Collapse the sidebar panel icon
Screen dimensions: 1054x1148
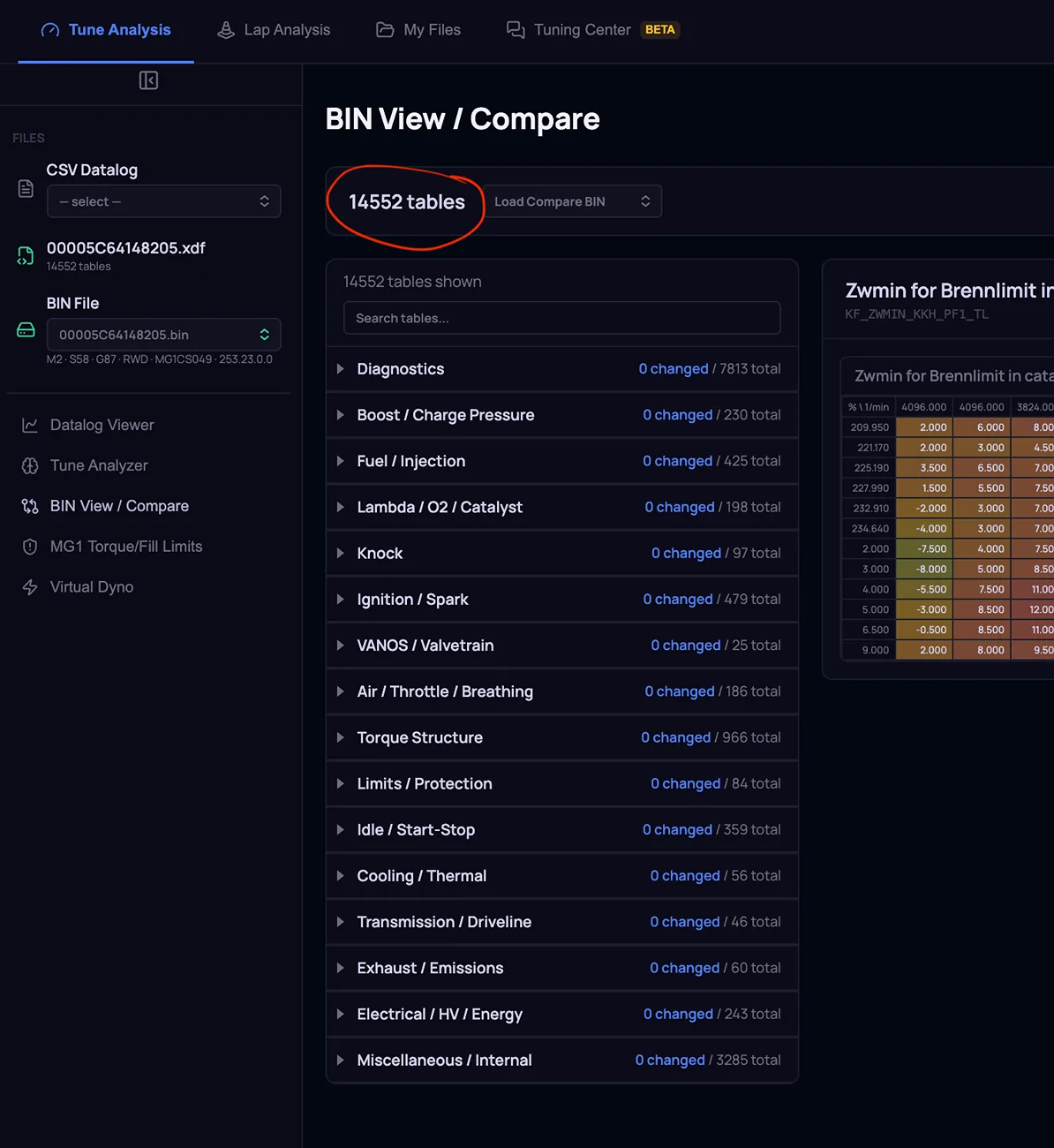point(148,80)
